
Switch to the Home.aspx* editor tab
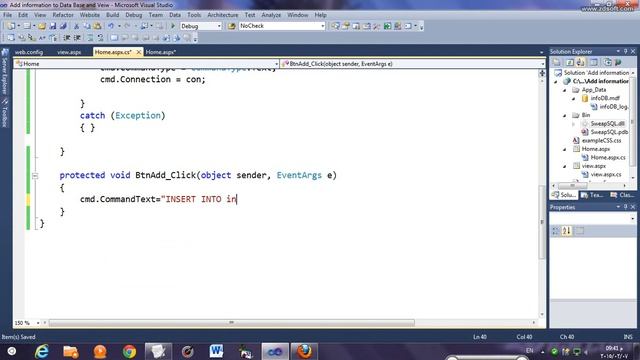(161, 52)
